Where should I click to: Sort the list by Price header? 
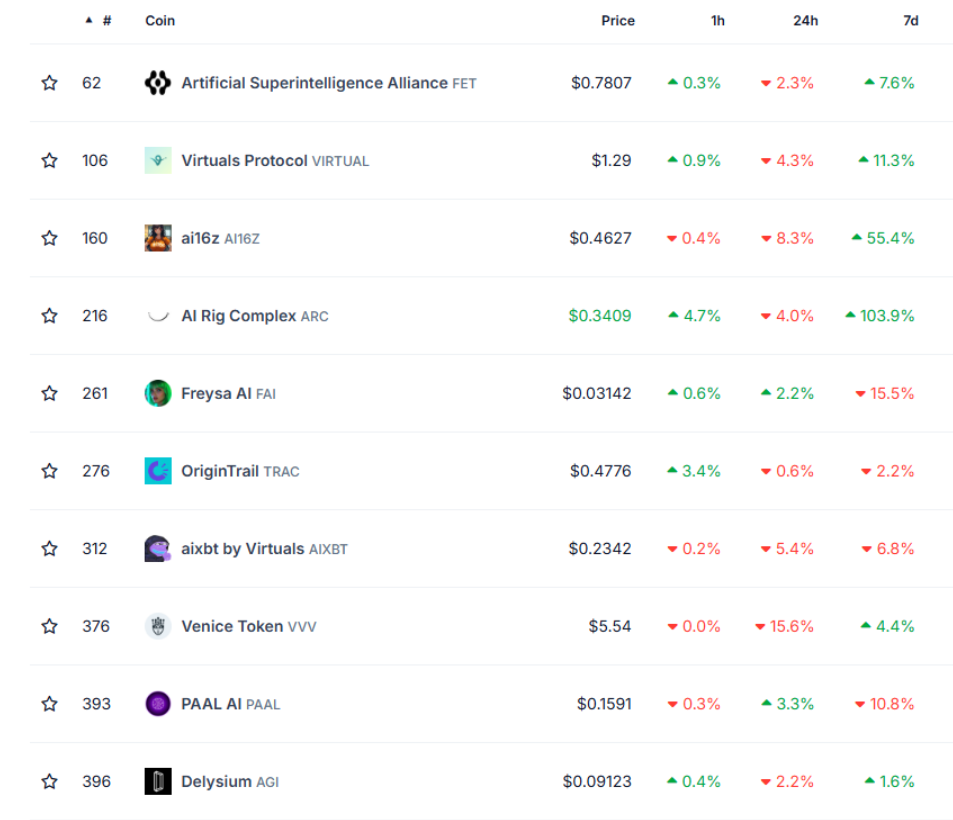618,20
